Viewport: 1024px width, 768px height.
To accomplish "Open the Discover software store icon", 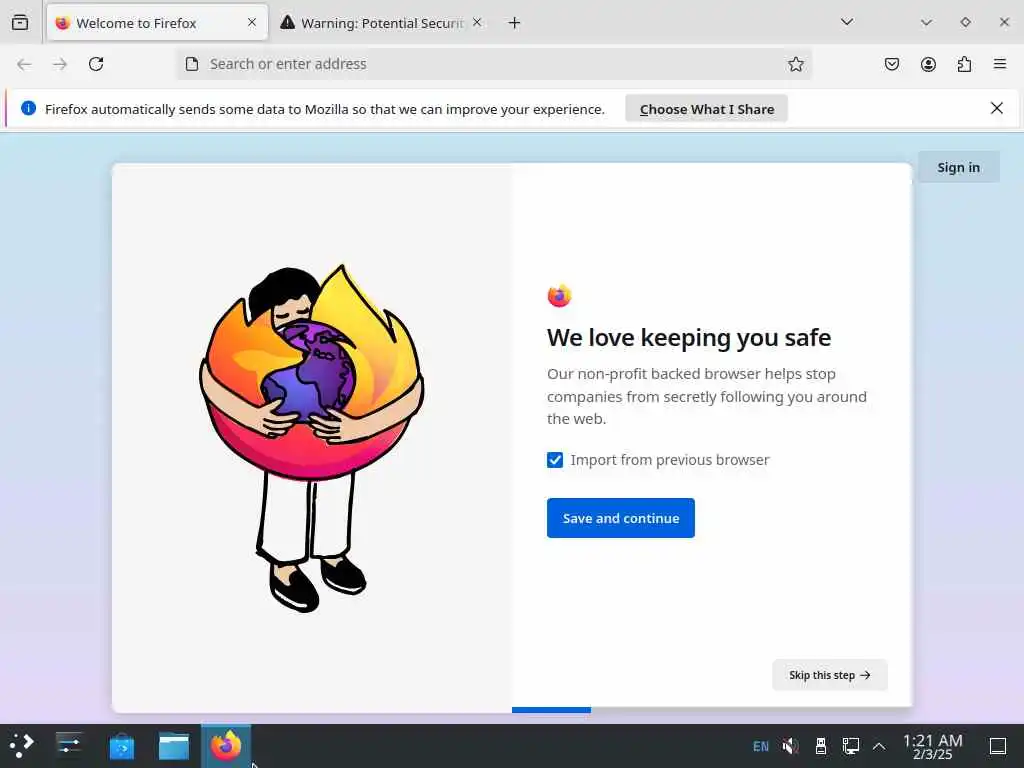I will (121, 746).
